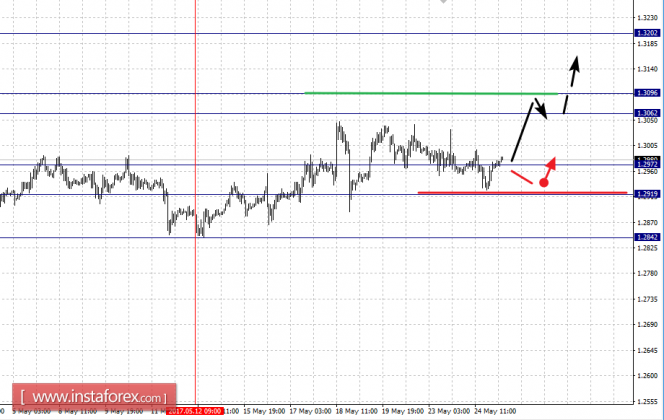Select the green horizontal resistance line
This screenshot has width=664, height=420.
point(431,93)
